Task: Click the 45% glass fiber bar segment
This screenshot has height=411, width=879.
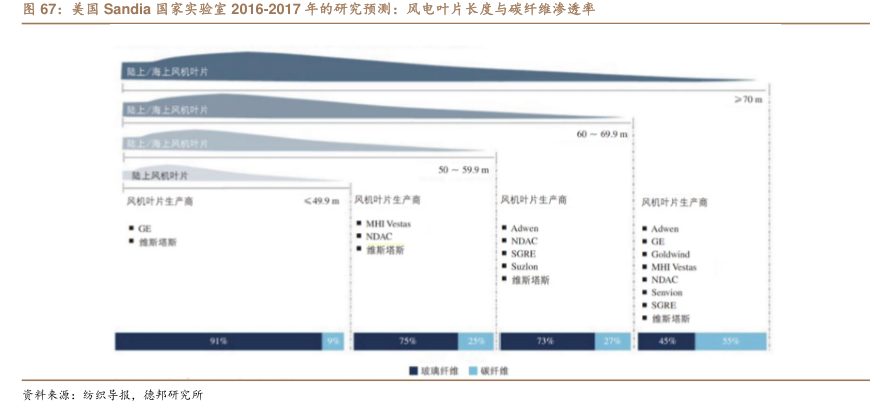Action: coord(667,341)
